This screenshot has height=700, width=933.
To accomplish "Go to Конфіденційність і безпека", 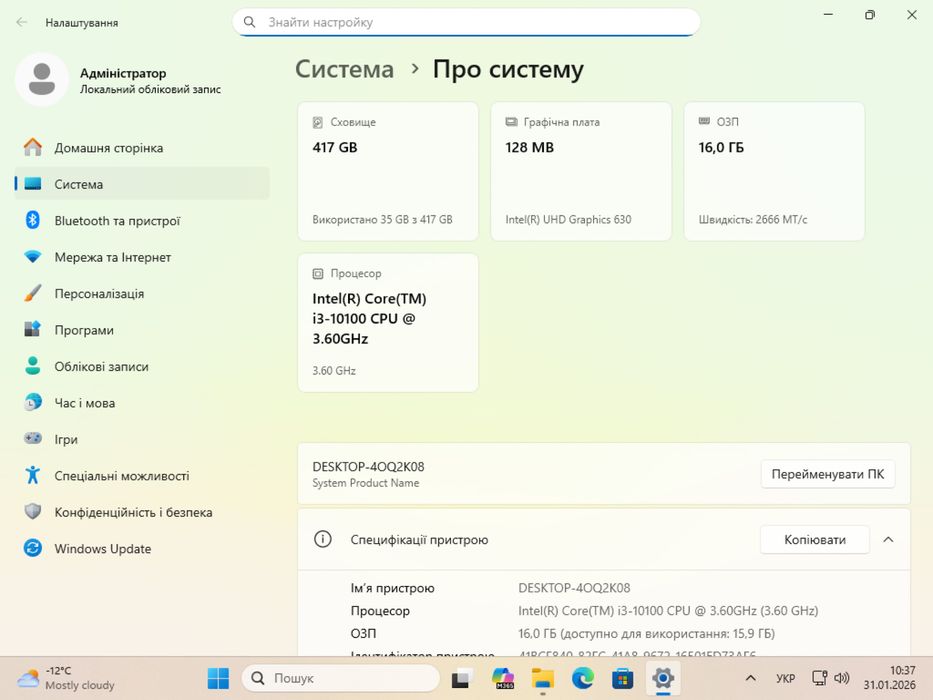I will pyautogui.click(x=142, y=511).
